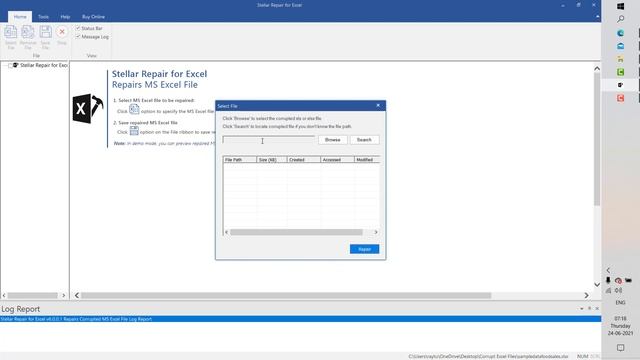Click the Stop ribbon icon
Image resolution: width=640 pixels, height=360 pixels.
[x=62, y=35]
